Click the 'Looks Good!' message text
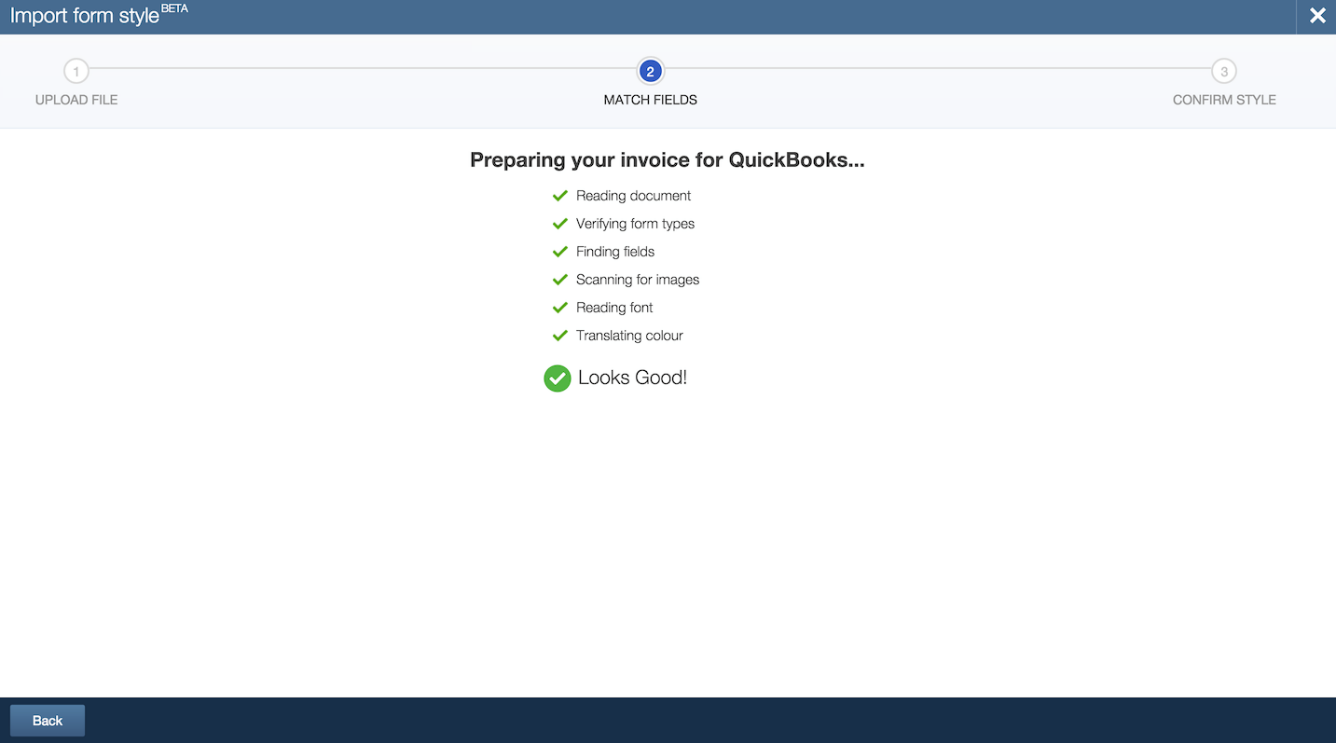1336x743 pixels. point(632,378)
